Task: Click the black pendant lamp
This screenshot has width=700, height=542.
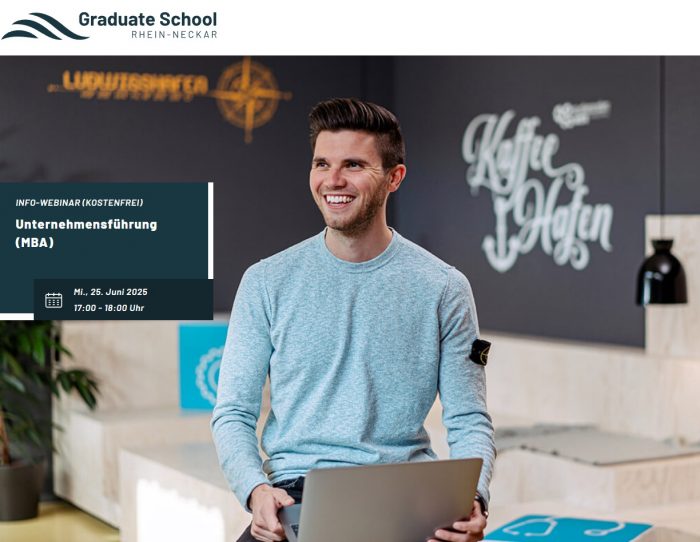Action: point(662,272)
